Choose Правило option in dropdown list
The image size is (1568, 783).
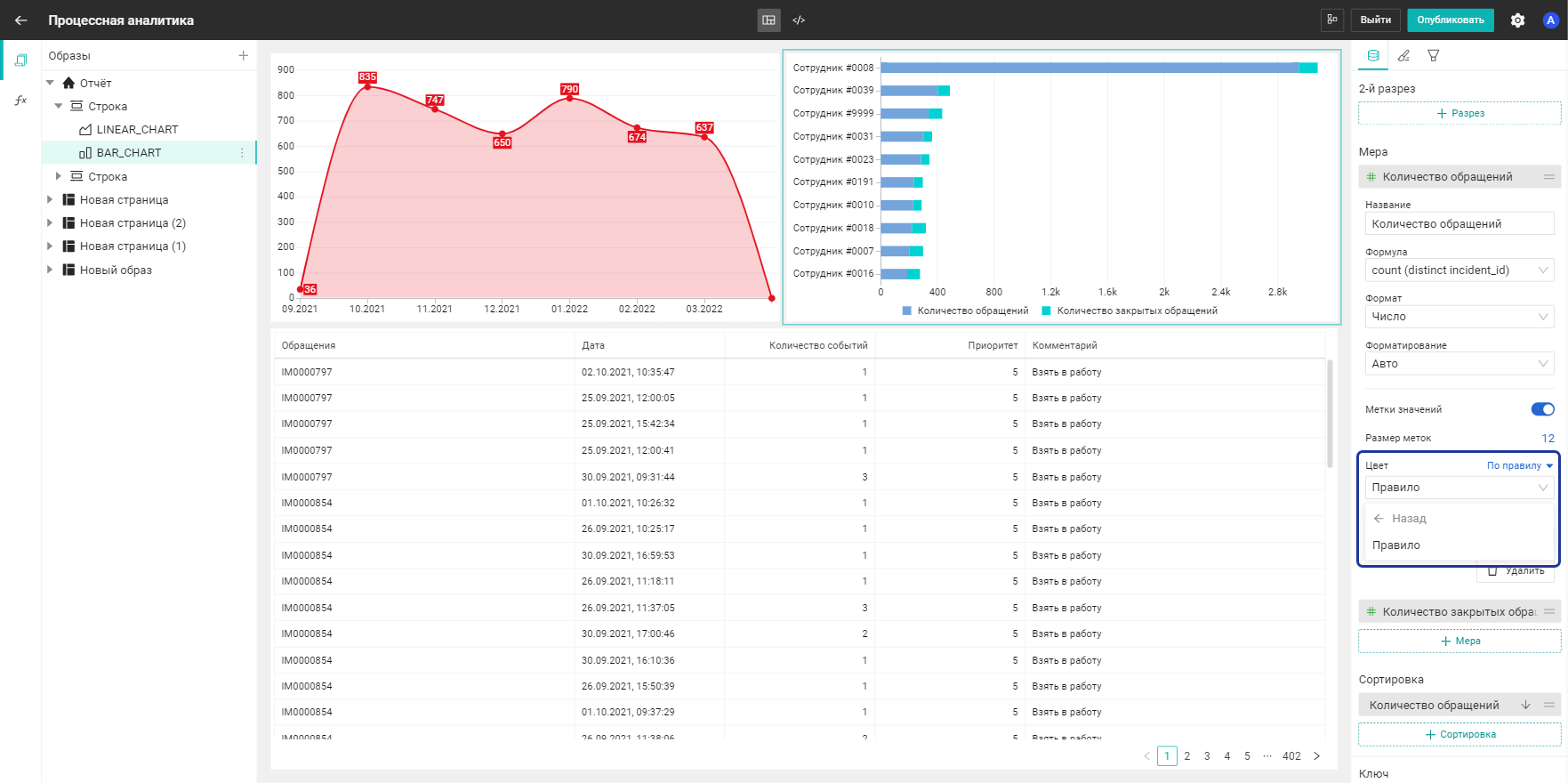1459,545
